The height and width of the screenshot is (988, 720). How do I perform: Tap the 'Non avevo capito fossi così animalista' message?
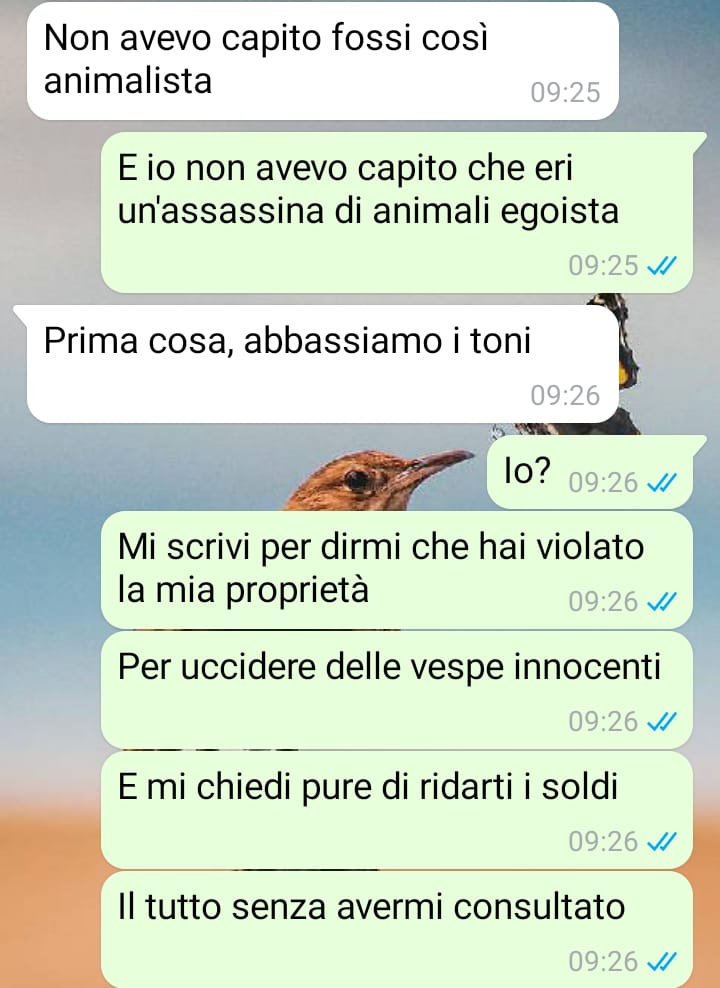click(x=323, y=61)
